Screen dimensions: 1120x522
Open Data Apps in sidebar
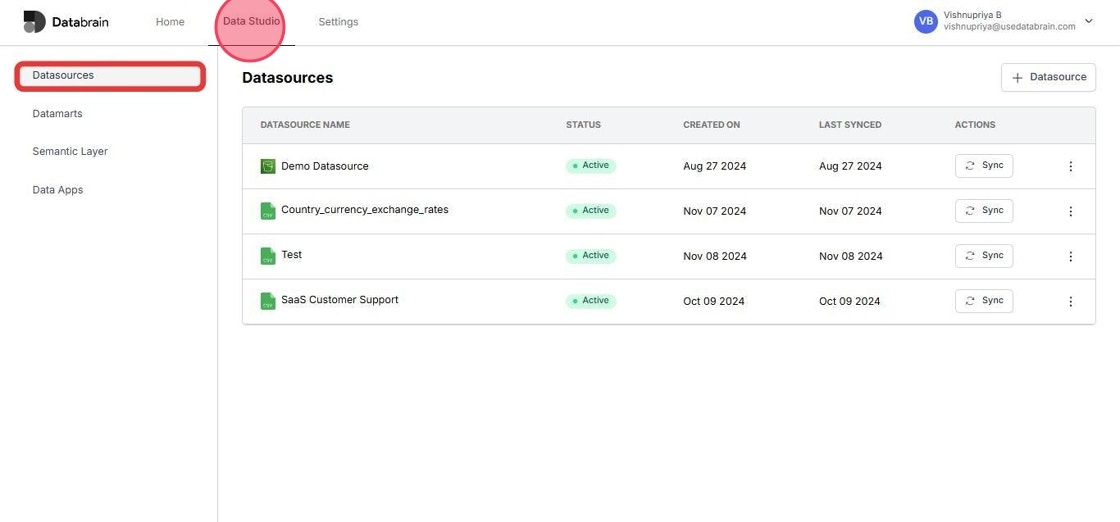pos(58,190)
